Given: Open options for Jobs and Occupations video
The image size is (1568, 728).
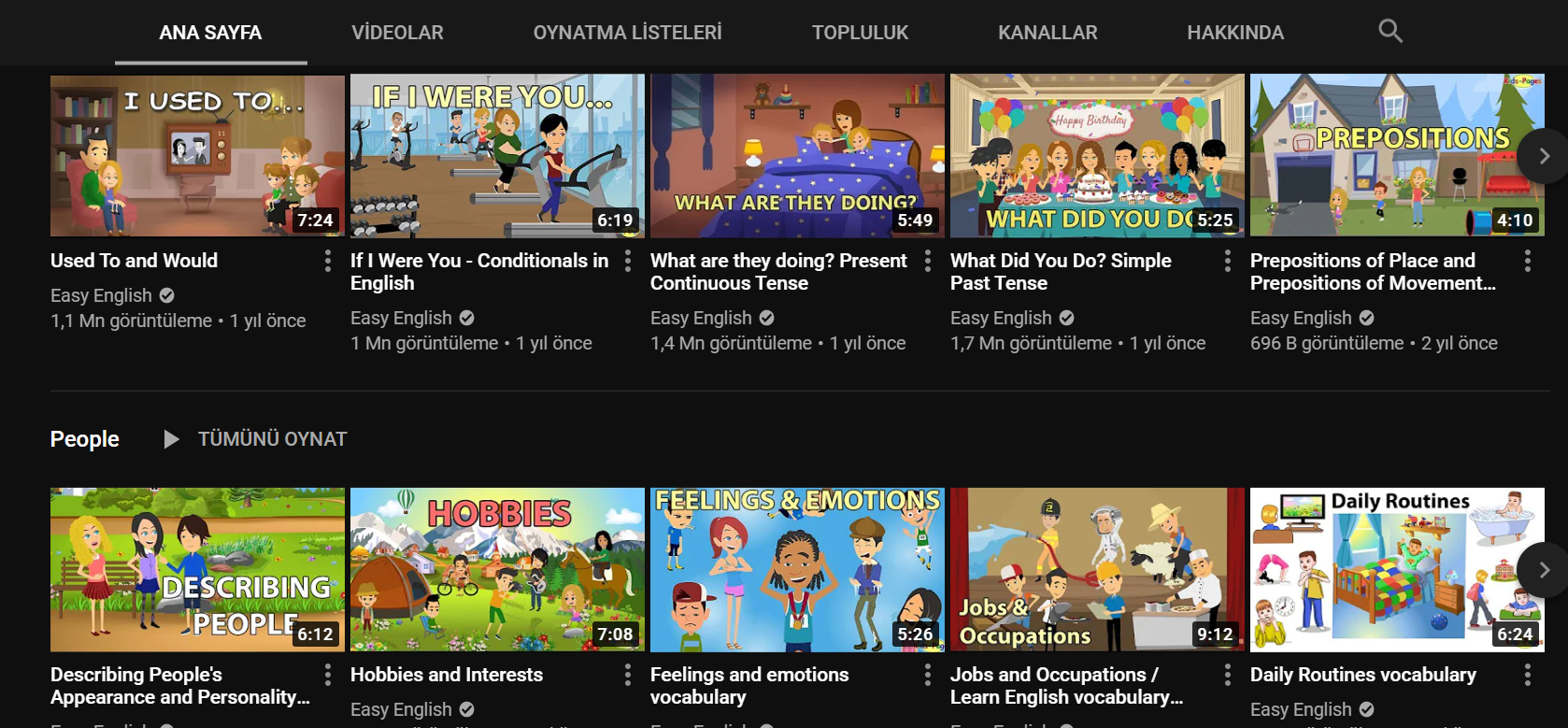Looking at the screenshot, I should point(1227,675).
